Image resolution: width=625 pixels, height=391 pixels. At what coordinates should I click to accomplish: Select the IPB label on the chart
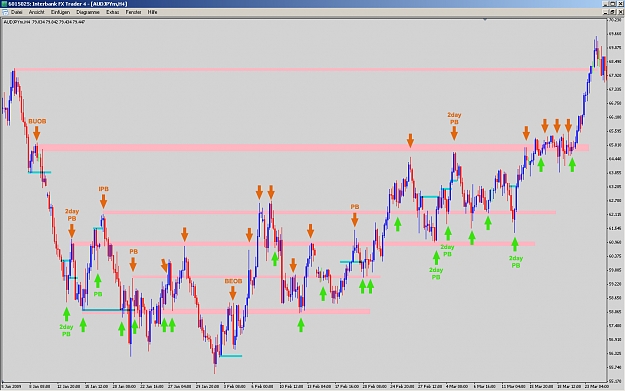(x=104, y=189)
